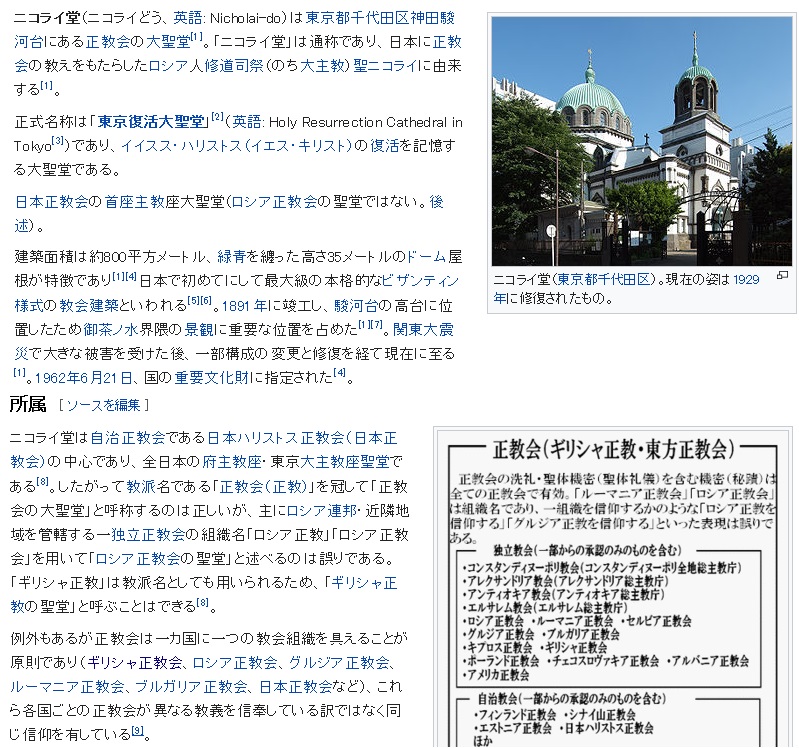
Task: Open the 正教会 diagram image thumbnail
Action: click(x=613, y=589)
